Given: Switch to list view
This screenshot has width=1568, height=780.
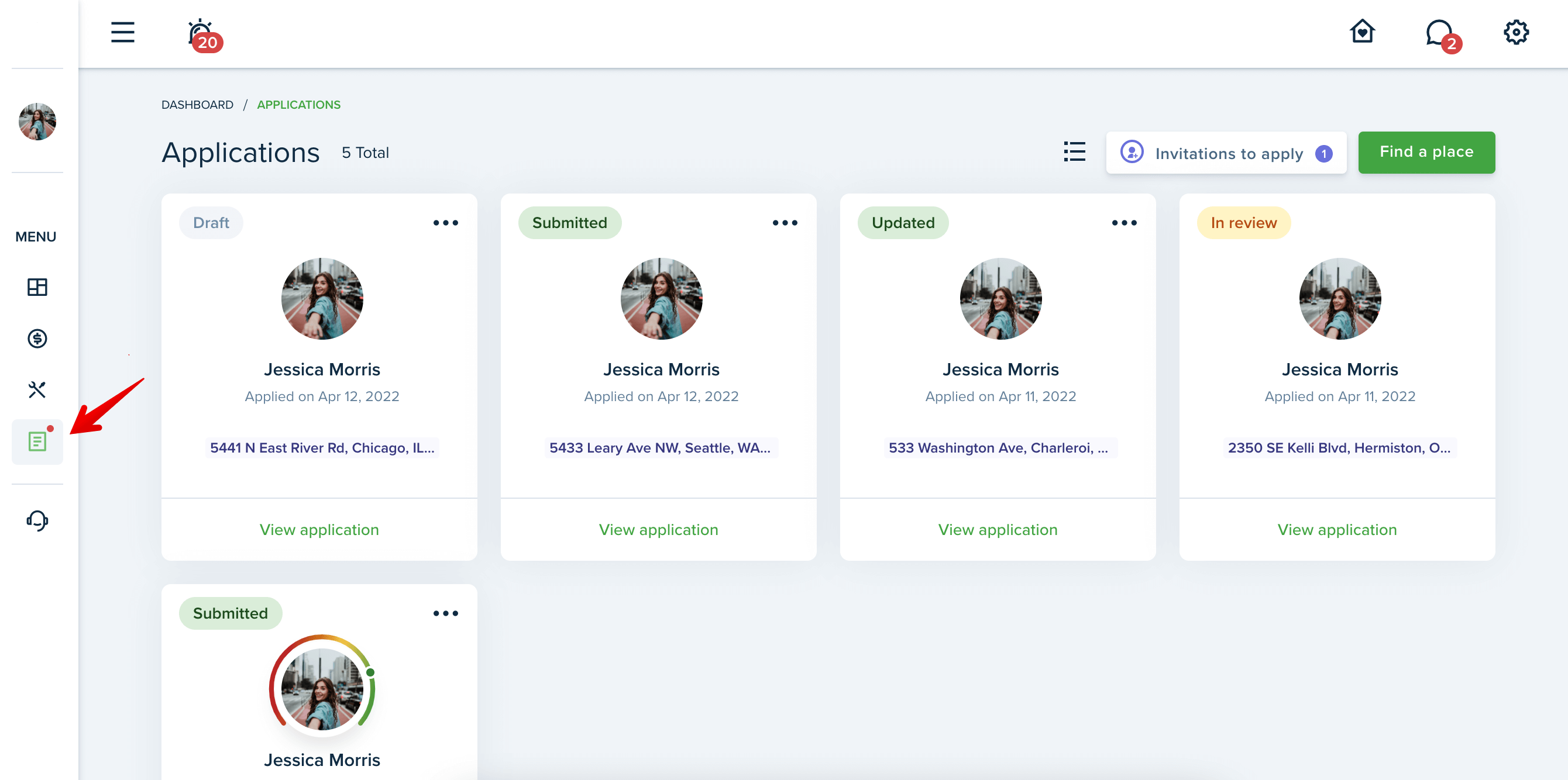Looking at the screenshot, I should [1074, 152].
